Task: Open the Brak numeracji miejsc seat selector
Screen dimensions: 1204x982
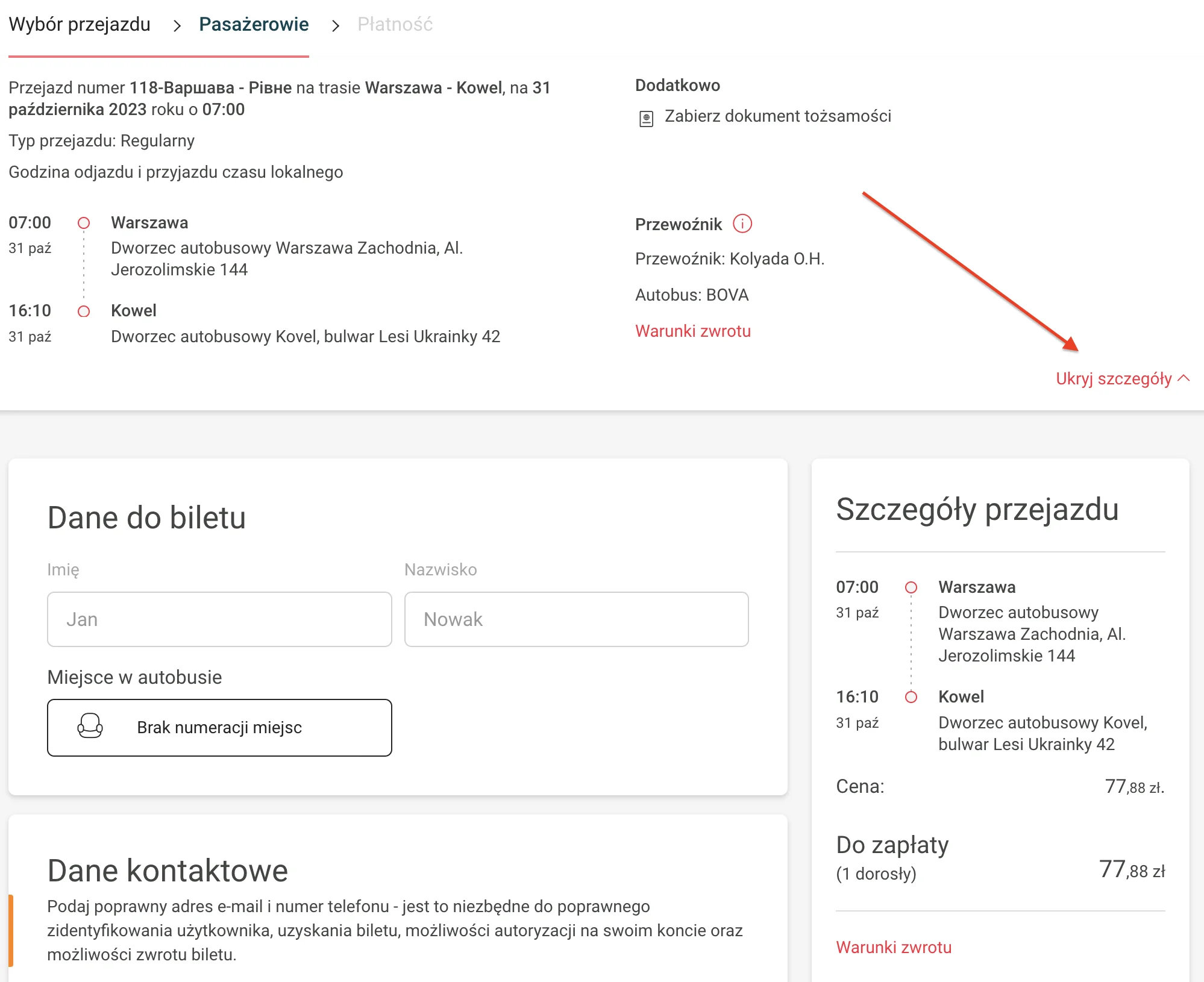Action: click(x=219, y=727)
